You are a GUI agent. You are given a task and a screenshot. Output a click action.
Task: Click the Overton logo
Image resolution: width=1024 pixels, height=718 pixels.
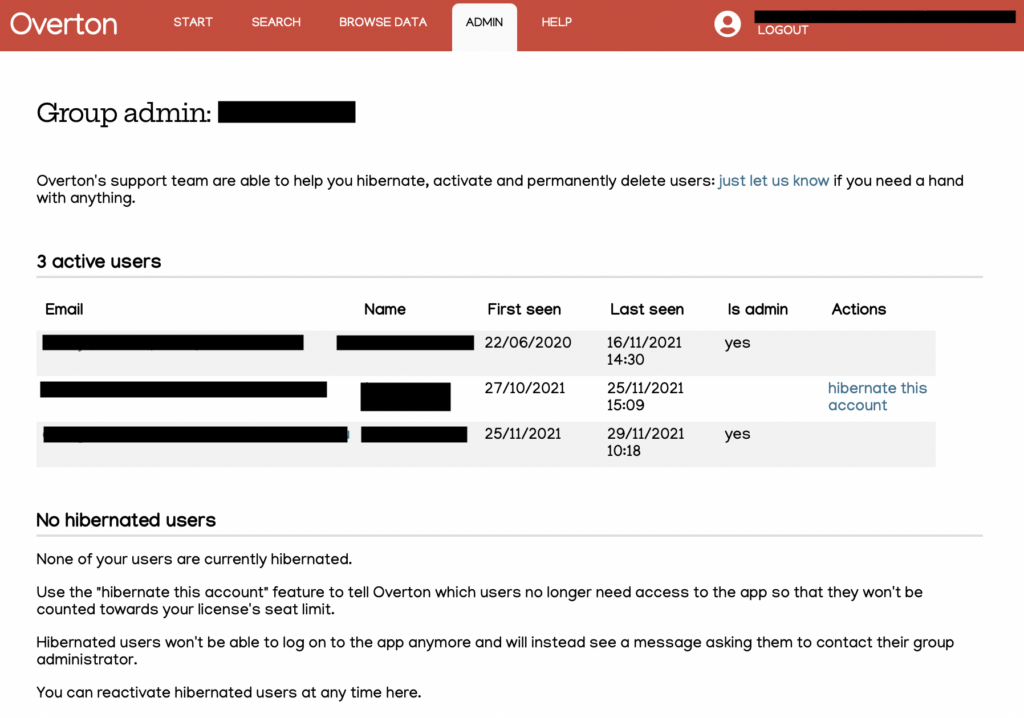point(63,24)
